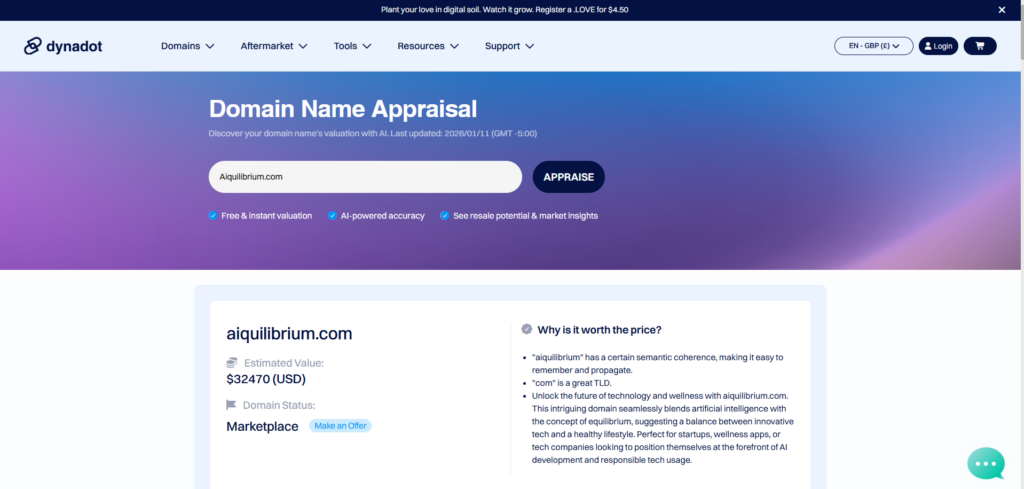This screenshot has width=1024, height=489.
Task: Click the Dynadot logo icon
Action: click(x=34, y=46)
